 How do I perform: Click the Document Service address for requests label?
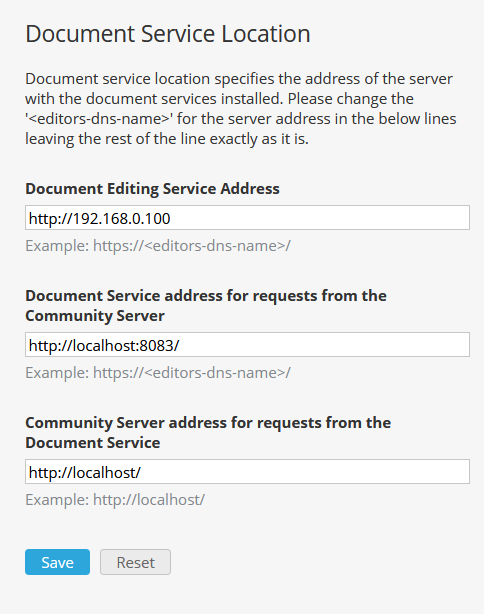click(206, 306)
